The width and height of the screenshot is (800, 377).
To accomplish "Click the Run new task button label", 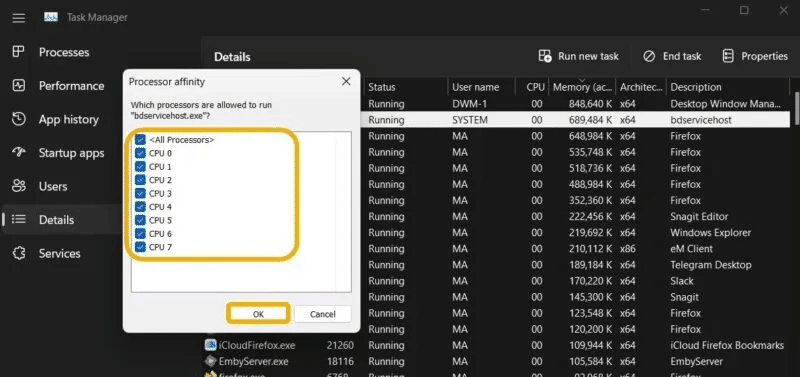I will (x=588, y=56).
